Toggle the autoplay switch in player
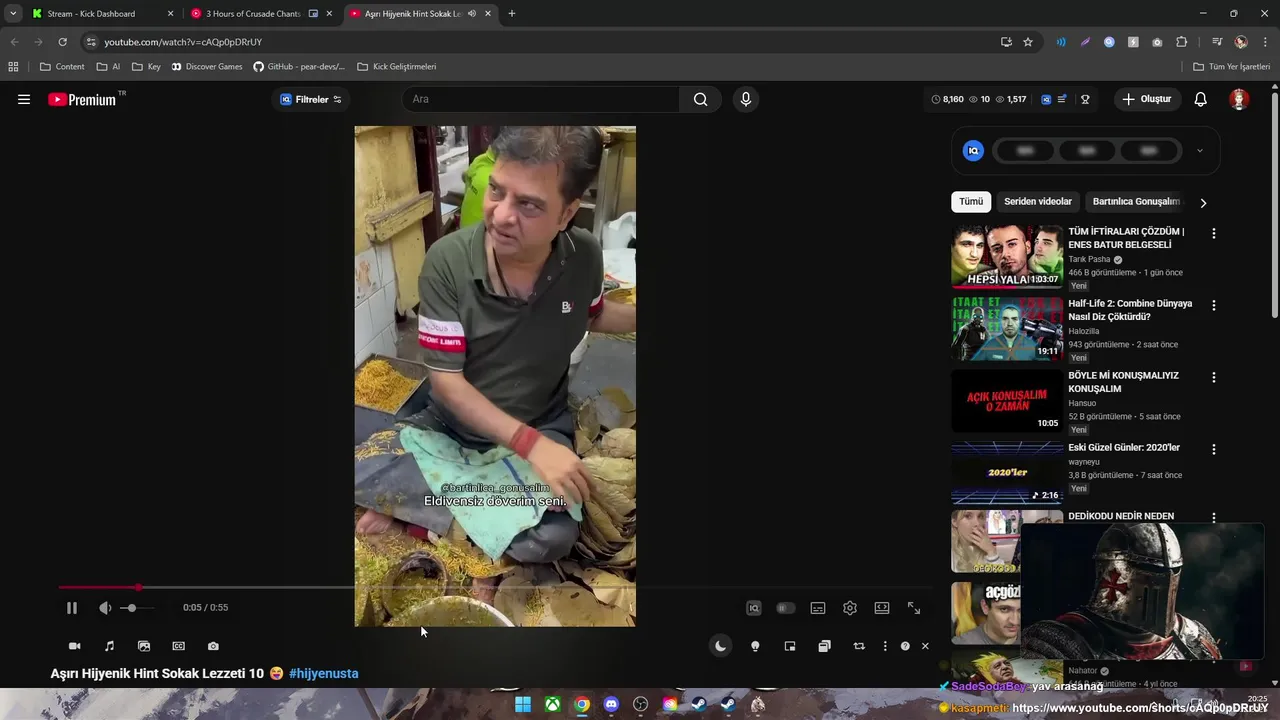This screenshot has width=1280, height=720. click(x=786, y=608)
